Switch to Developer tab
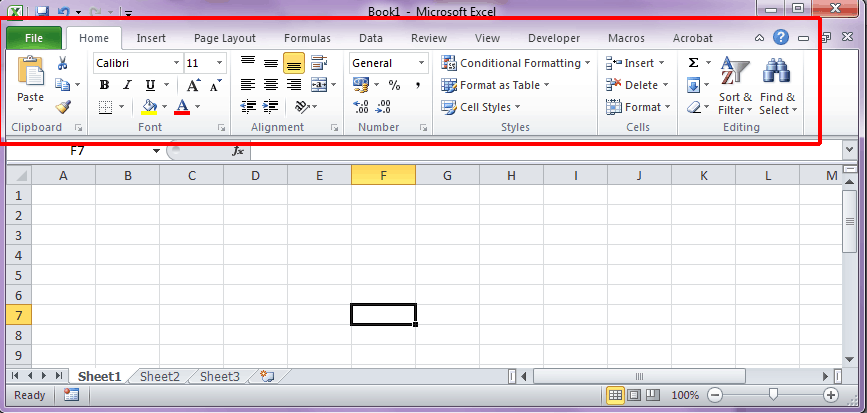This screenshot has height=413, width=867. point(553,38)
